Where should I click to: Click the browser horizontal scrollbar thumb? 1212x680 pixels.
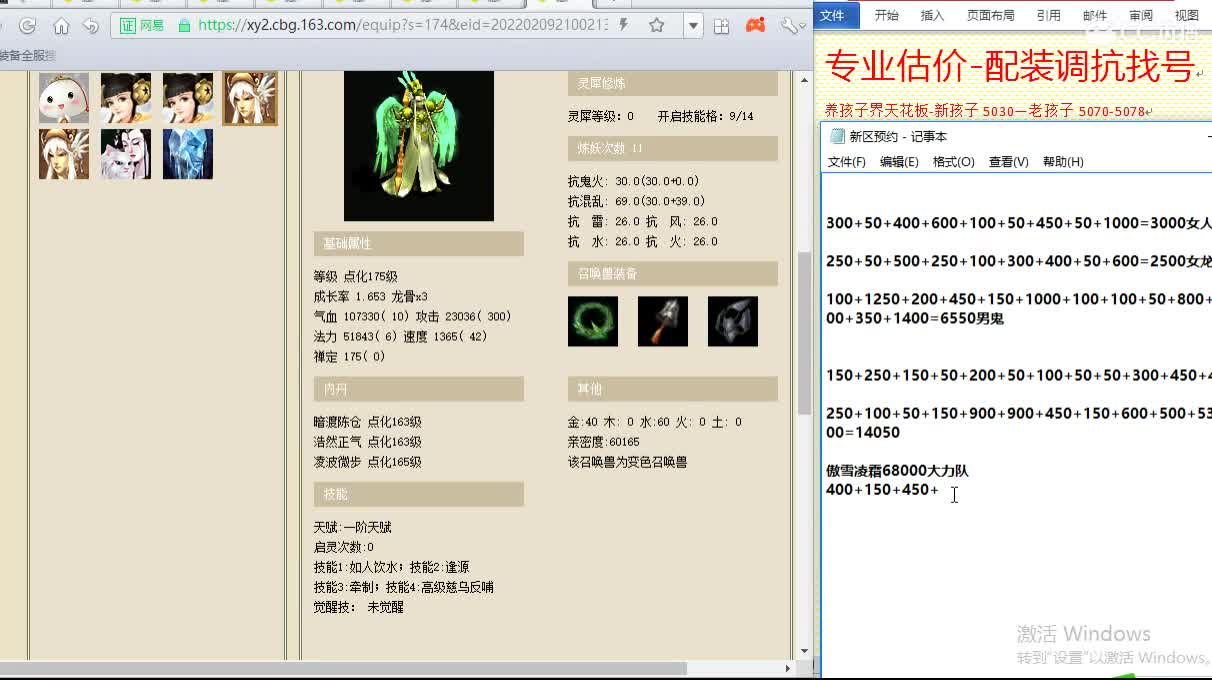pos(343,667)
